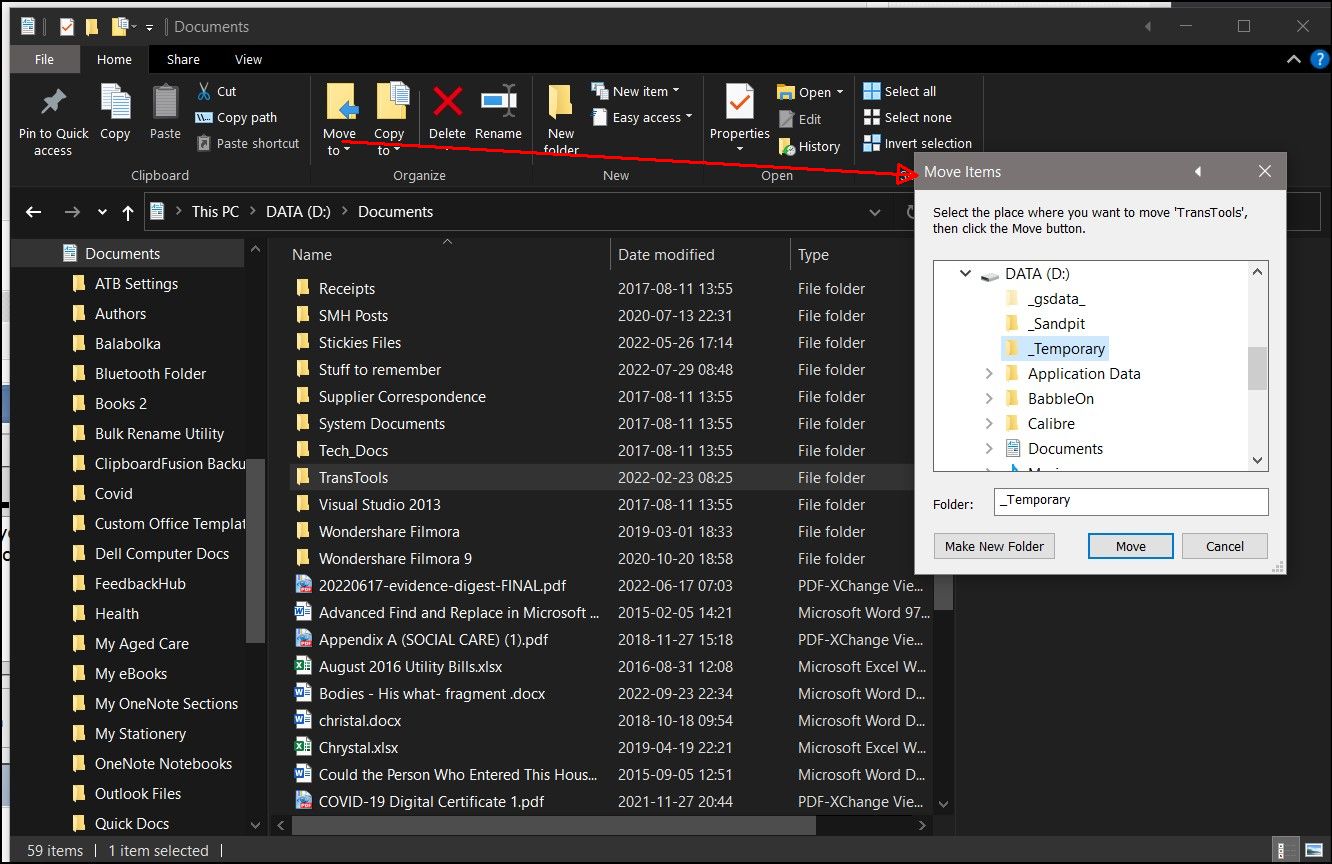This screenshot has height=864, width=1332.
Task: Click the Folder name input field
Action: pos(1130,501)
